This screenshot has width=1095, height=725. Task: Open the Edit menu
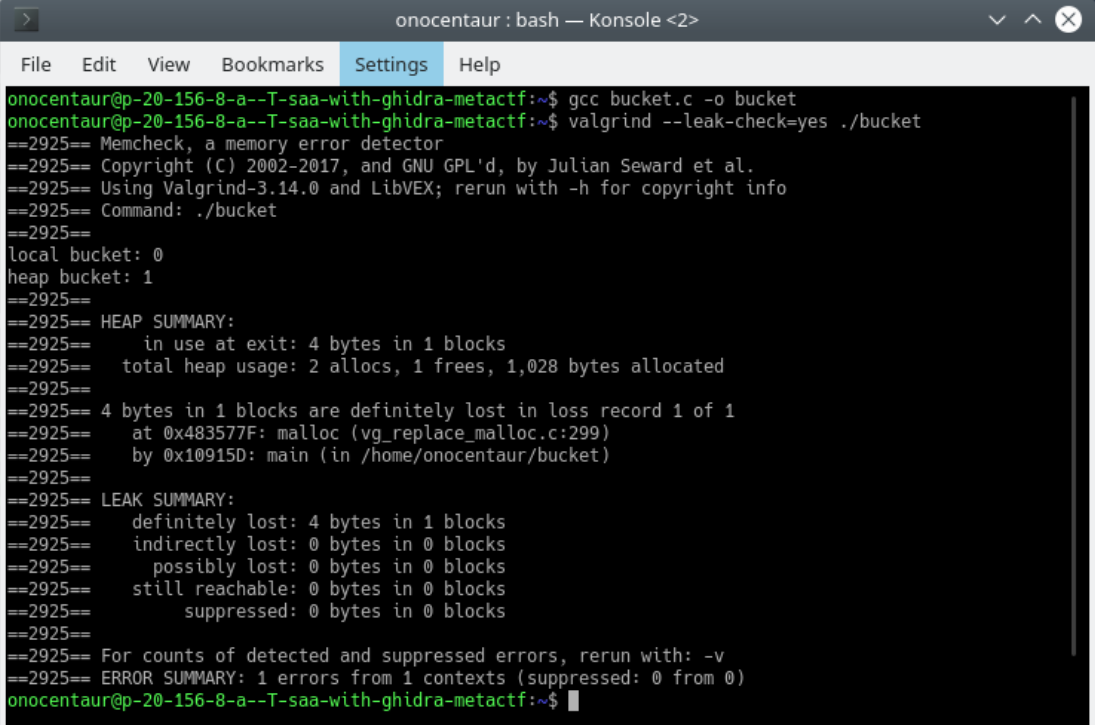[99, 64]
